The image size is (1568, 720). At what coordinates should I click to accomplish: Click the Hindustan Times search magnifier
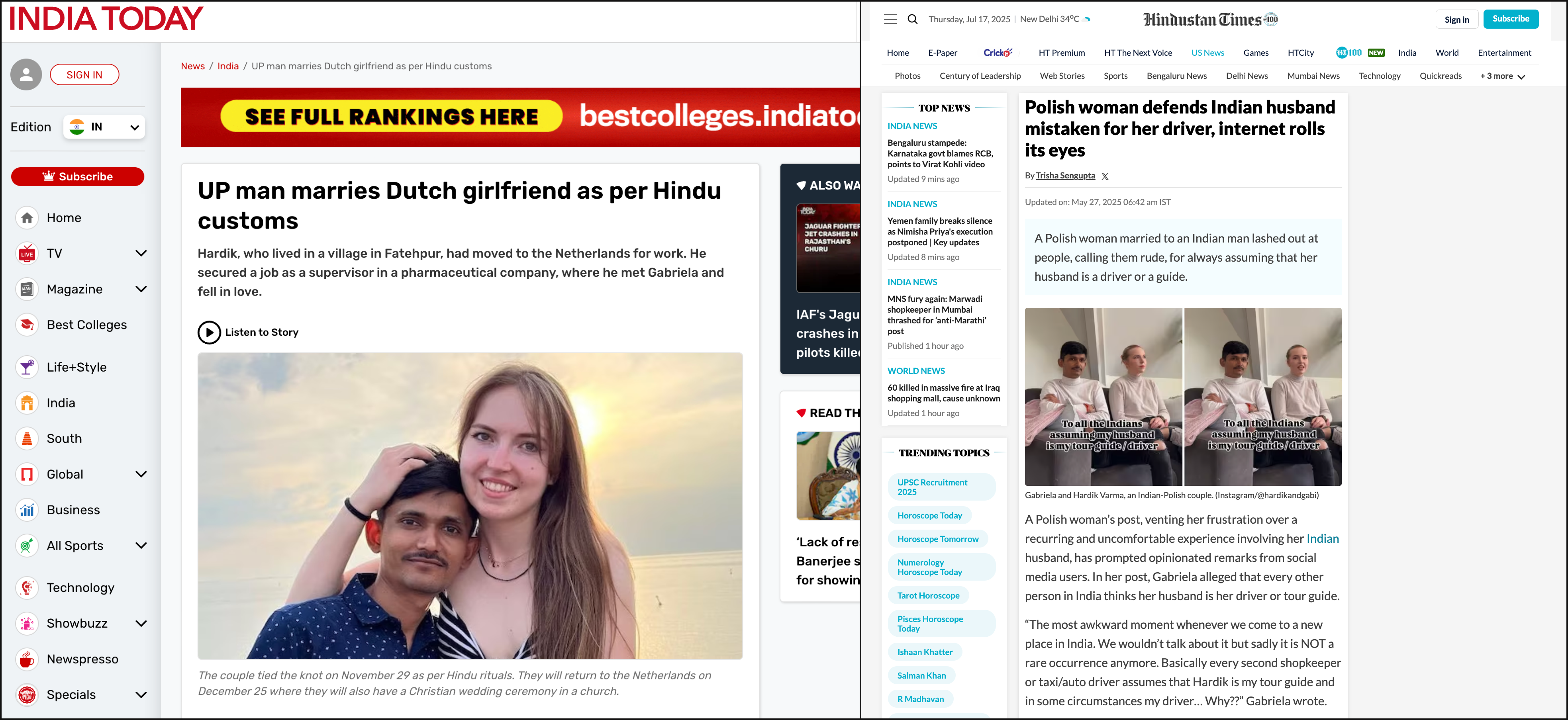point(912,20)
